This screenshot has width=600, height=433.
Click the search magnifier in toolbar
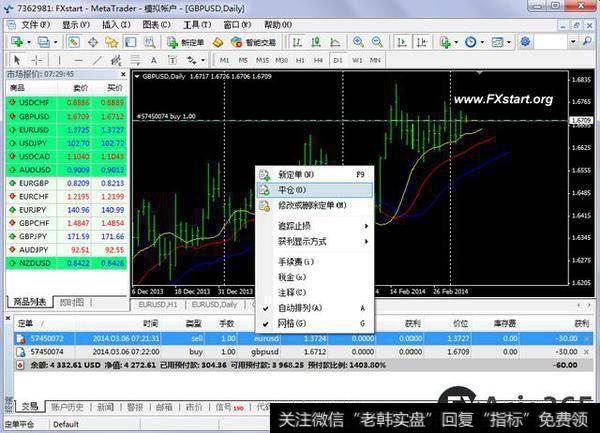[587, 41]
